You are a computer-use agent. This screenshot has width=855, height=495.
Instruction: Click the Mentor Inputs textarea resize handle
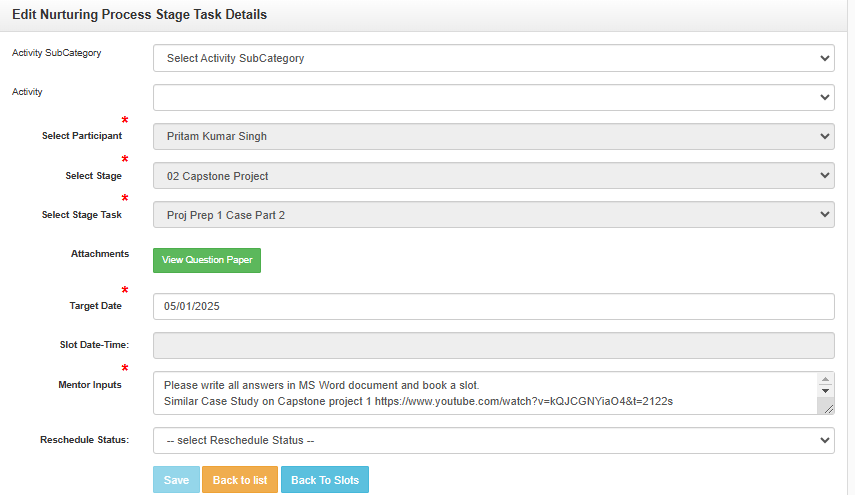pyautogui.click(x=827, y=407)
